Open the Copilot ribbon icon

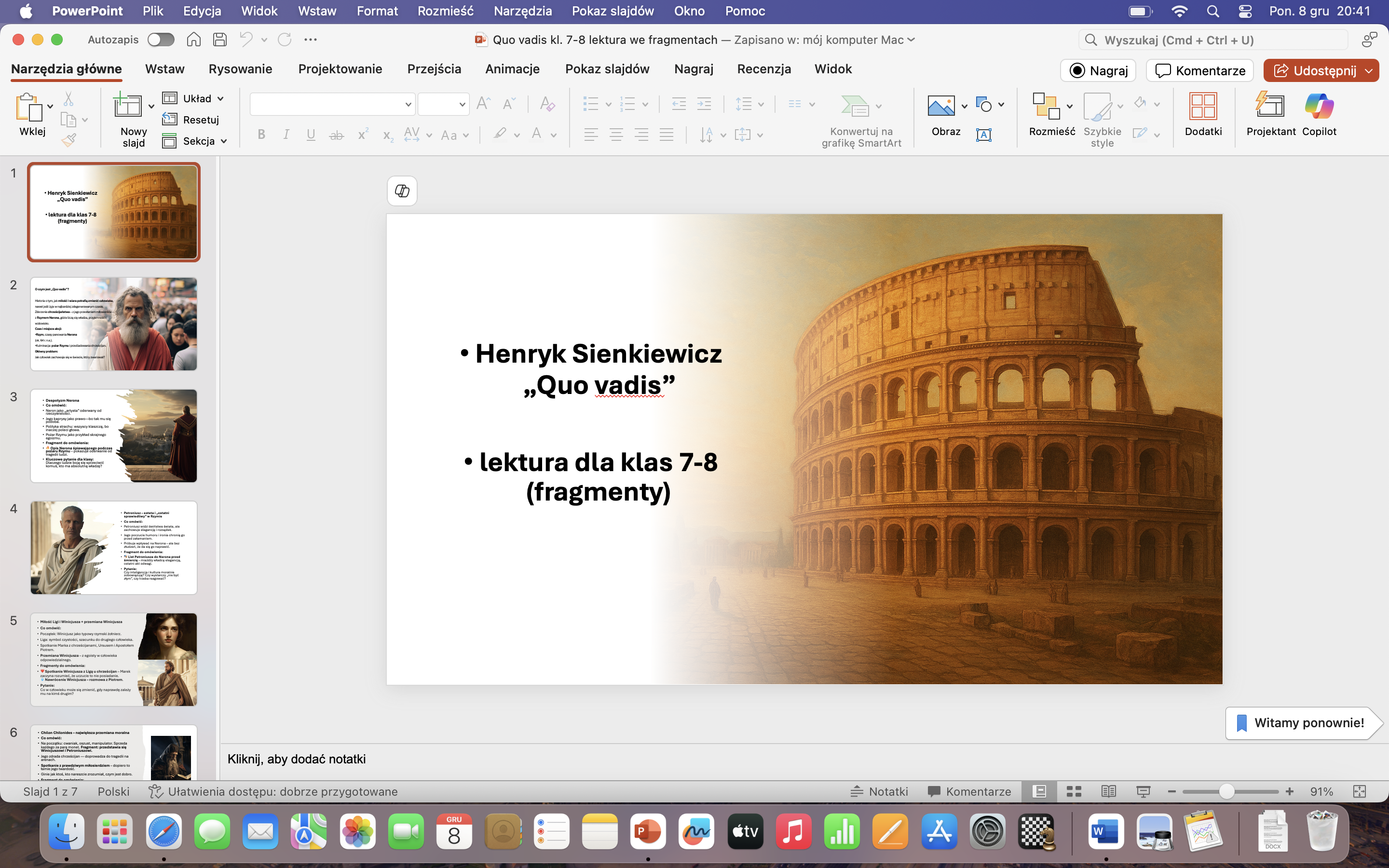coord(1319,107)
